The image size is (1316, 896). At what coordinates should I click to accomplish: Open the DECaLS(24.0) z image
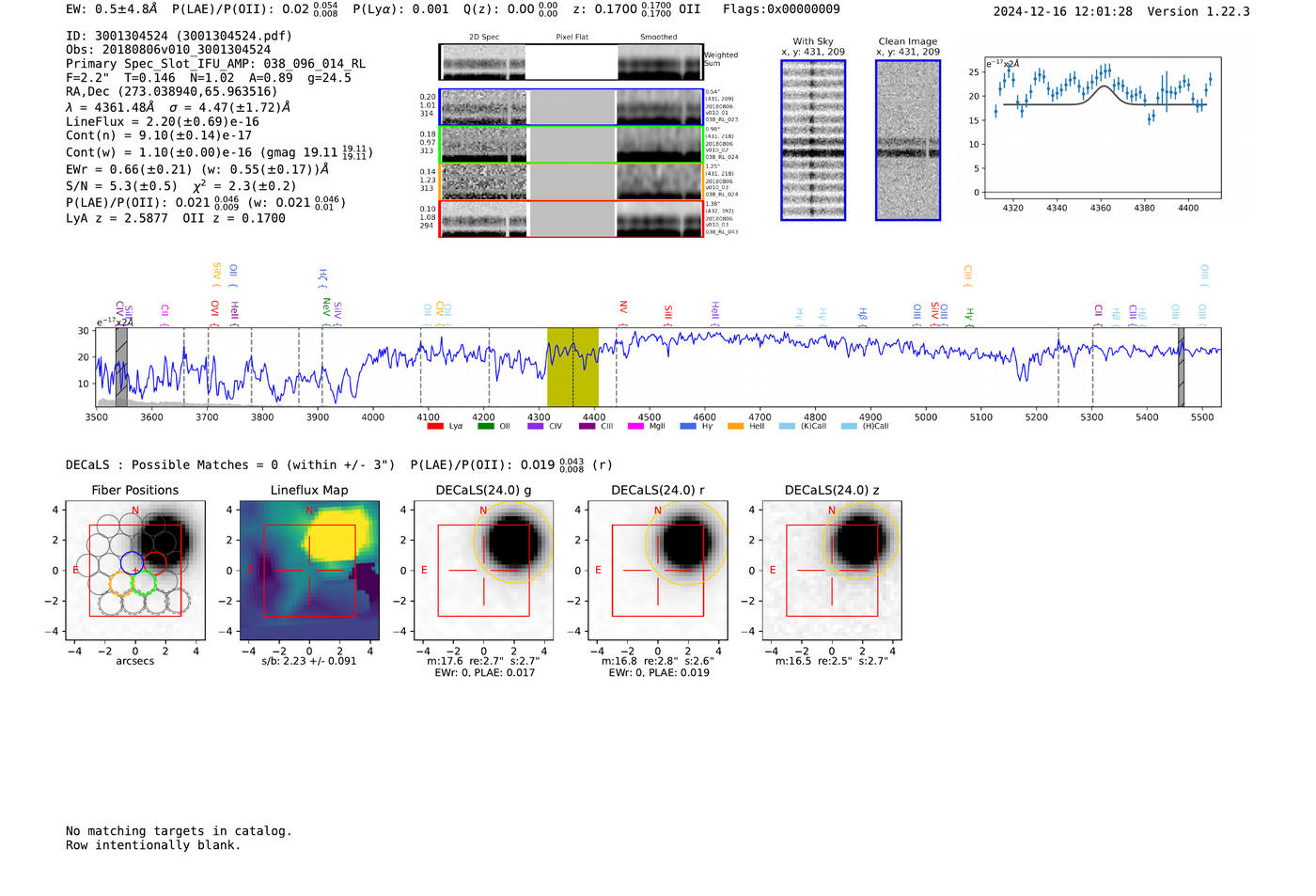click(832, 570)
